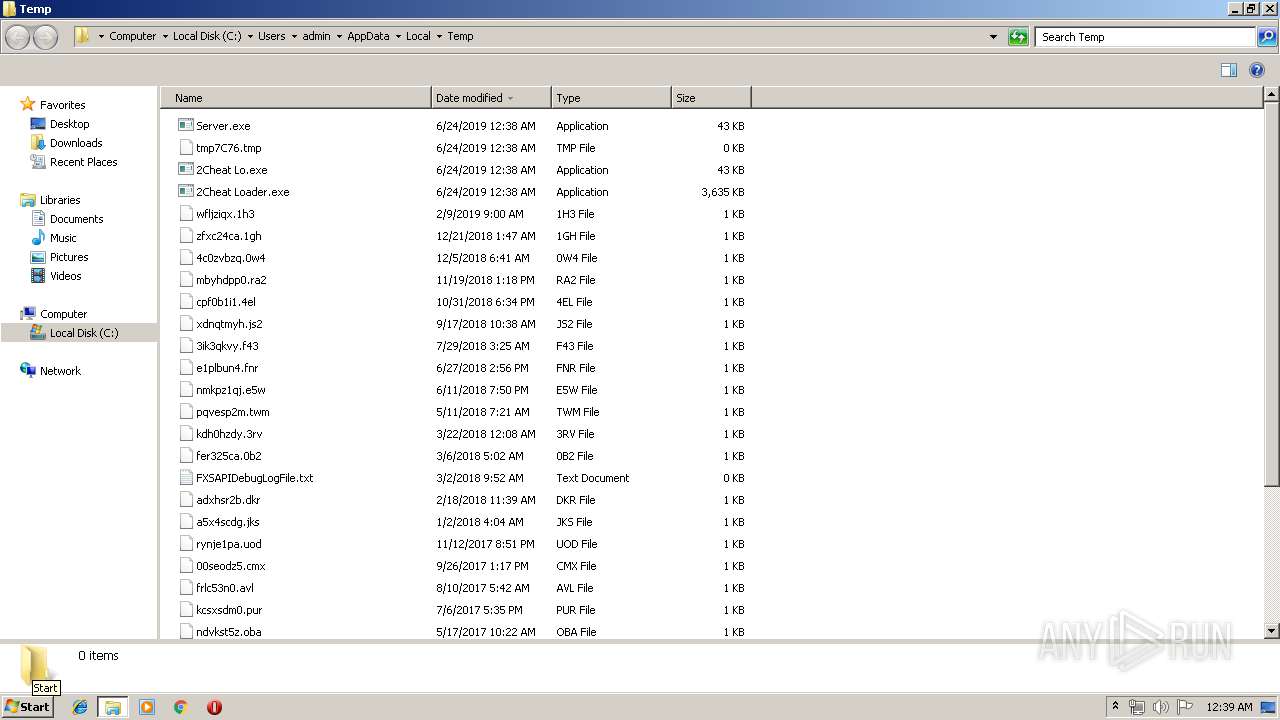Viewport: 1280px width, 720px height.
Task: Select the file e1plbun4.fnr
Action: pyautogui.click(x=227, y=368)
